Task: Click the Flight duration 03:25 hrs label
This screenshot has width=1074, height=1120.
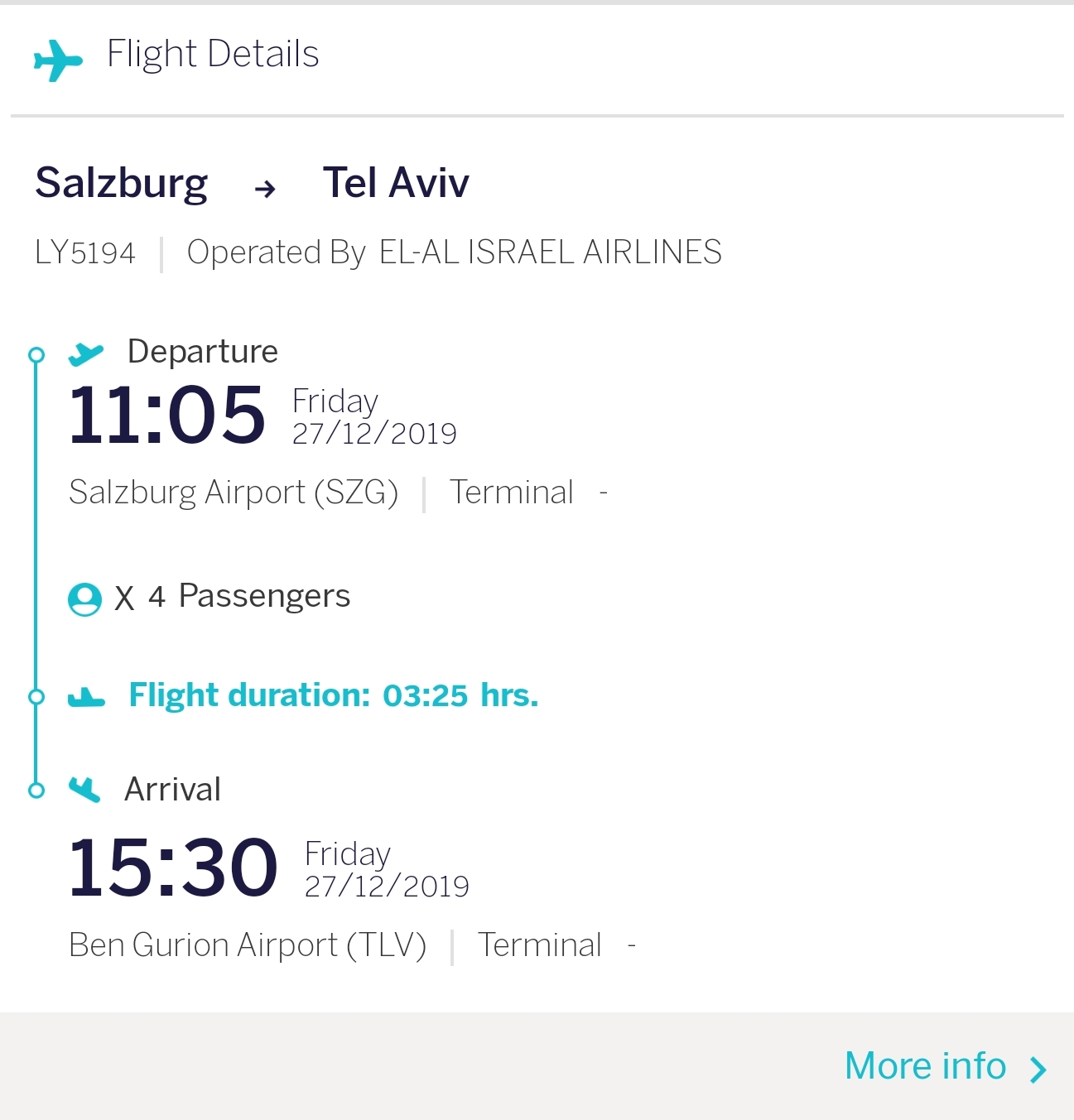Action: click(333, 695)
